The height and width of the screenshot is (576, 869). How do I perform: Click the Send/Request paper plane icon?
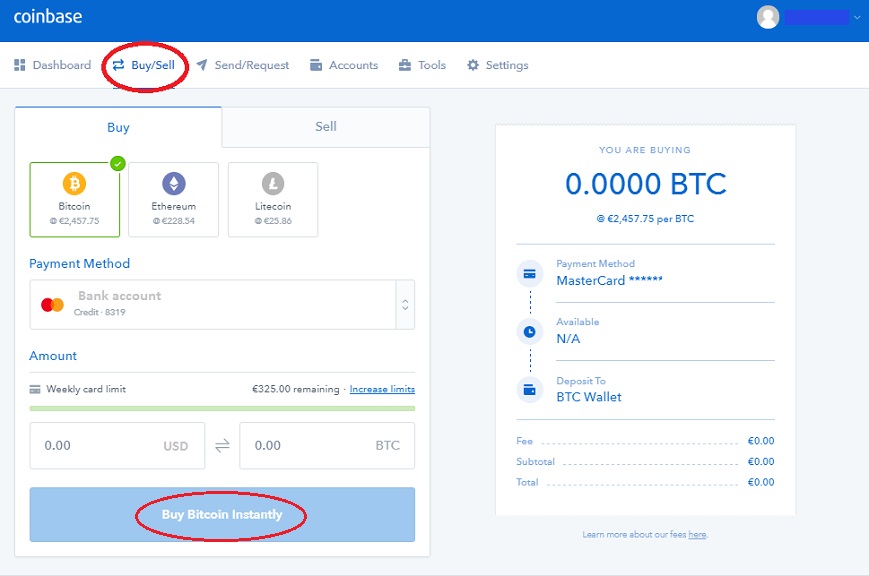(202, 65)
